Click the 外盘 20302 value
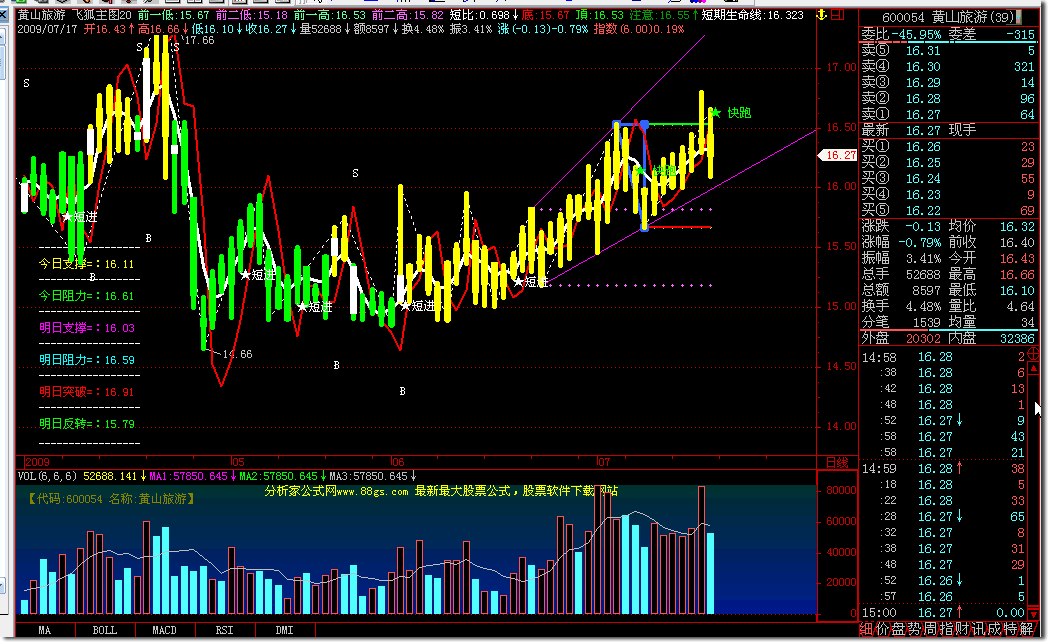Viewport: 1051px width, 644px height. [x=925, y=338]
